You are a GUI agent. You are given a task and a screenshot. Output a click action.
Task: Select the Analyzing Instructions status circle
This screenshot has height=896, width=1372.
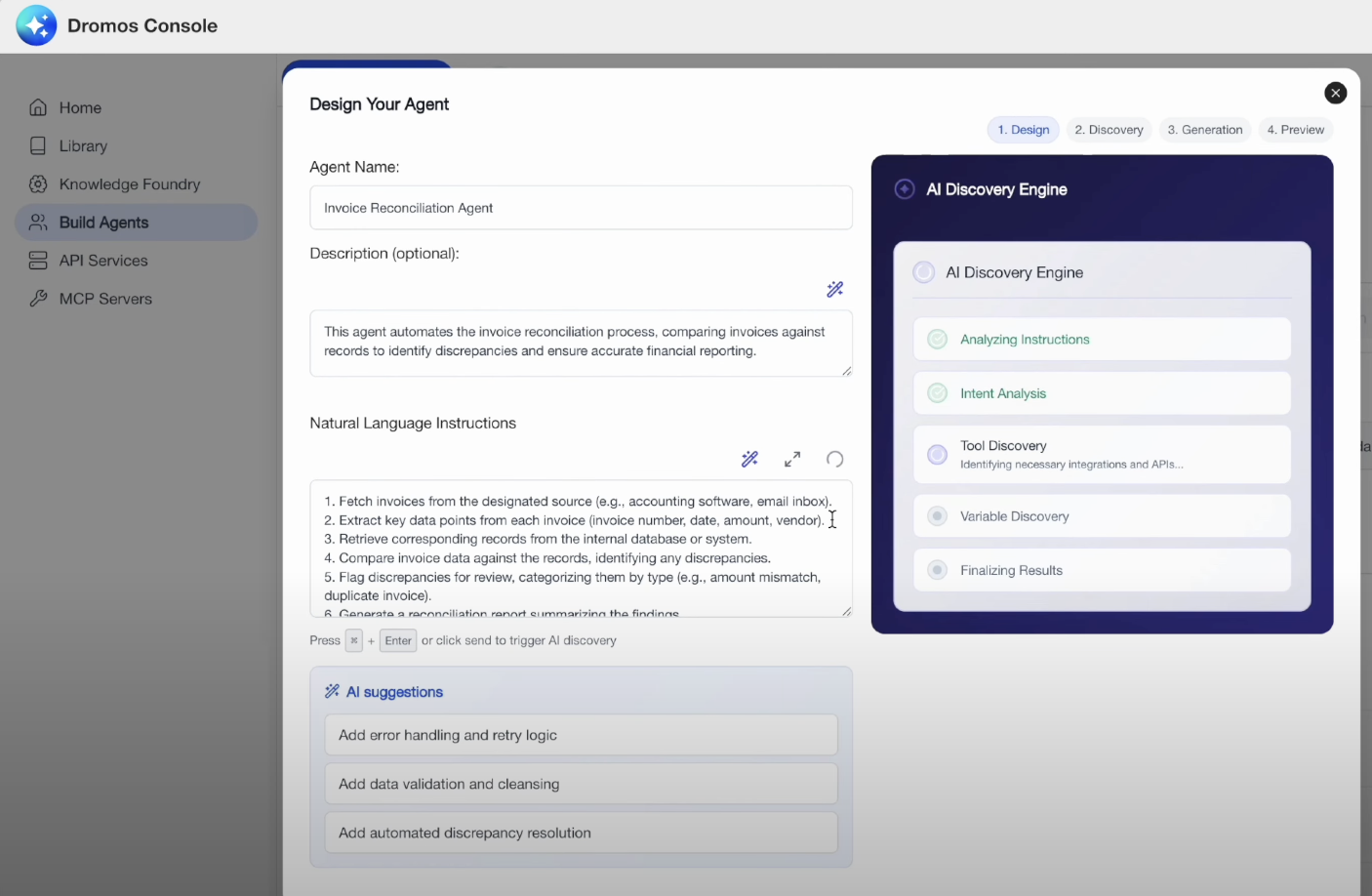click(937, 340)
